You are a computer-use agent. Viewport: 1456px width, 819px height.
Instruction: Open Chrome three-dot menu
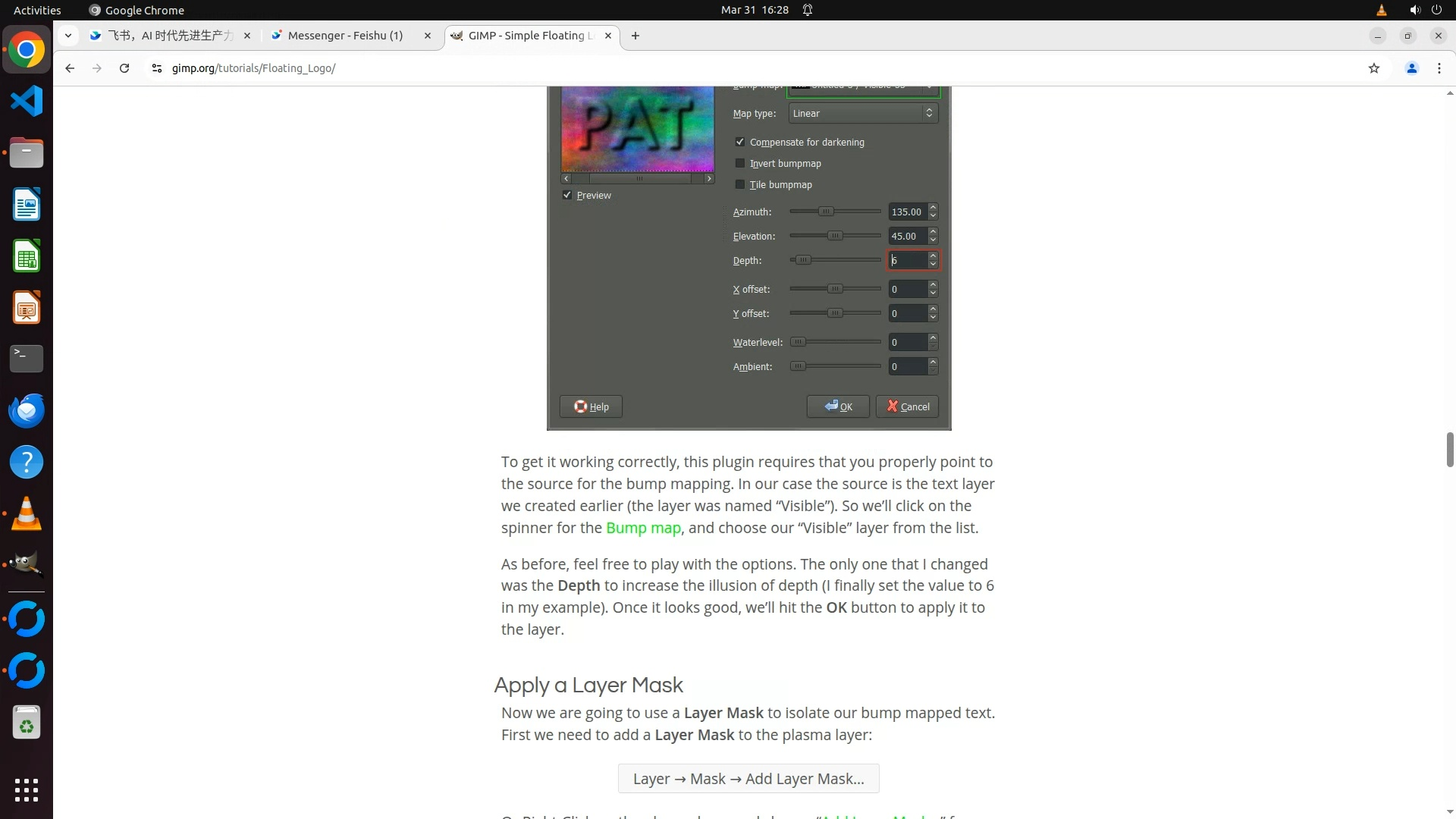coord(1439,68)
